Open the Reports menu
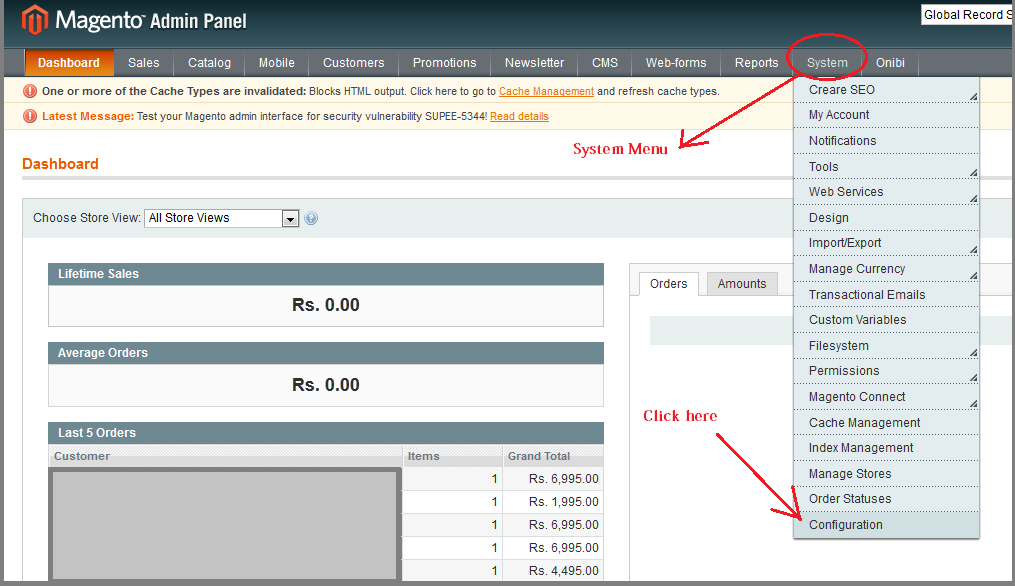 pyautogui.click(x=756, y=63)
